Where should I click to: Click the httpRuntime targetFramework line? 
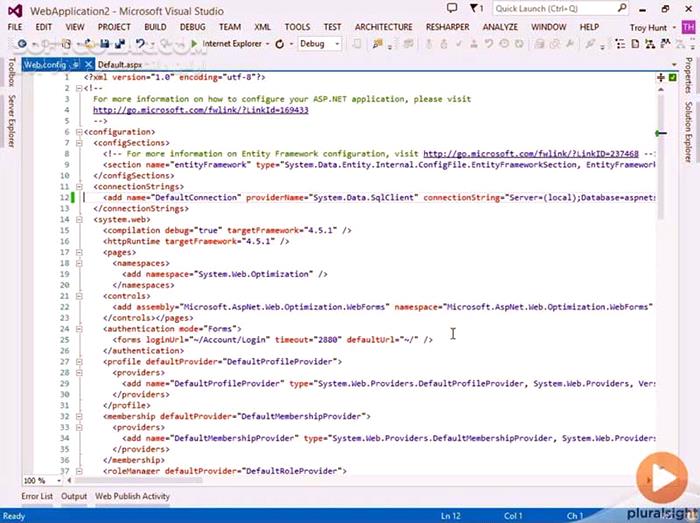pos(196,241)
